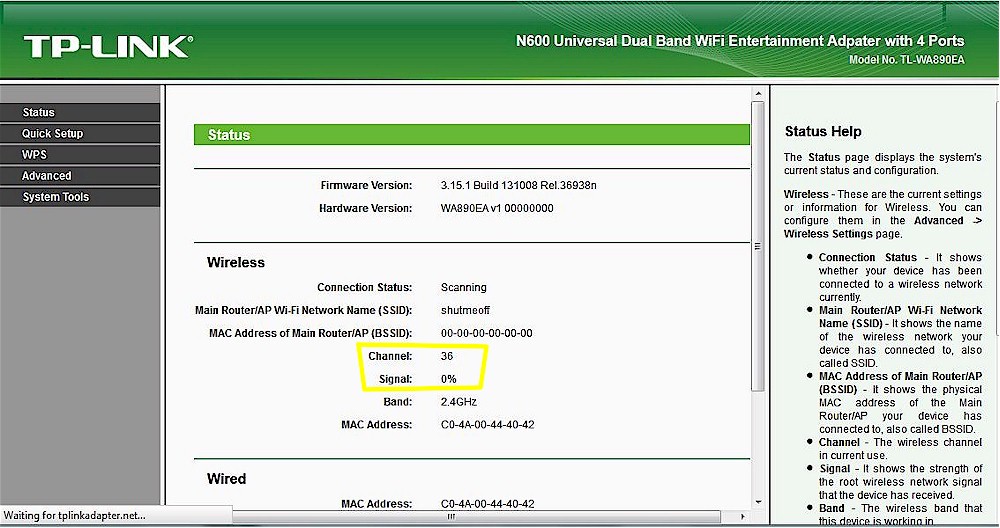Screen dimensions: 1000x528
Task: Click the Channel help bullet in Status Help
Action: (901, 449)
